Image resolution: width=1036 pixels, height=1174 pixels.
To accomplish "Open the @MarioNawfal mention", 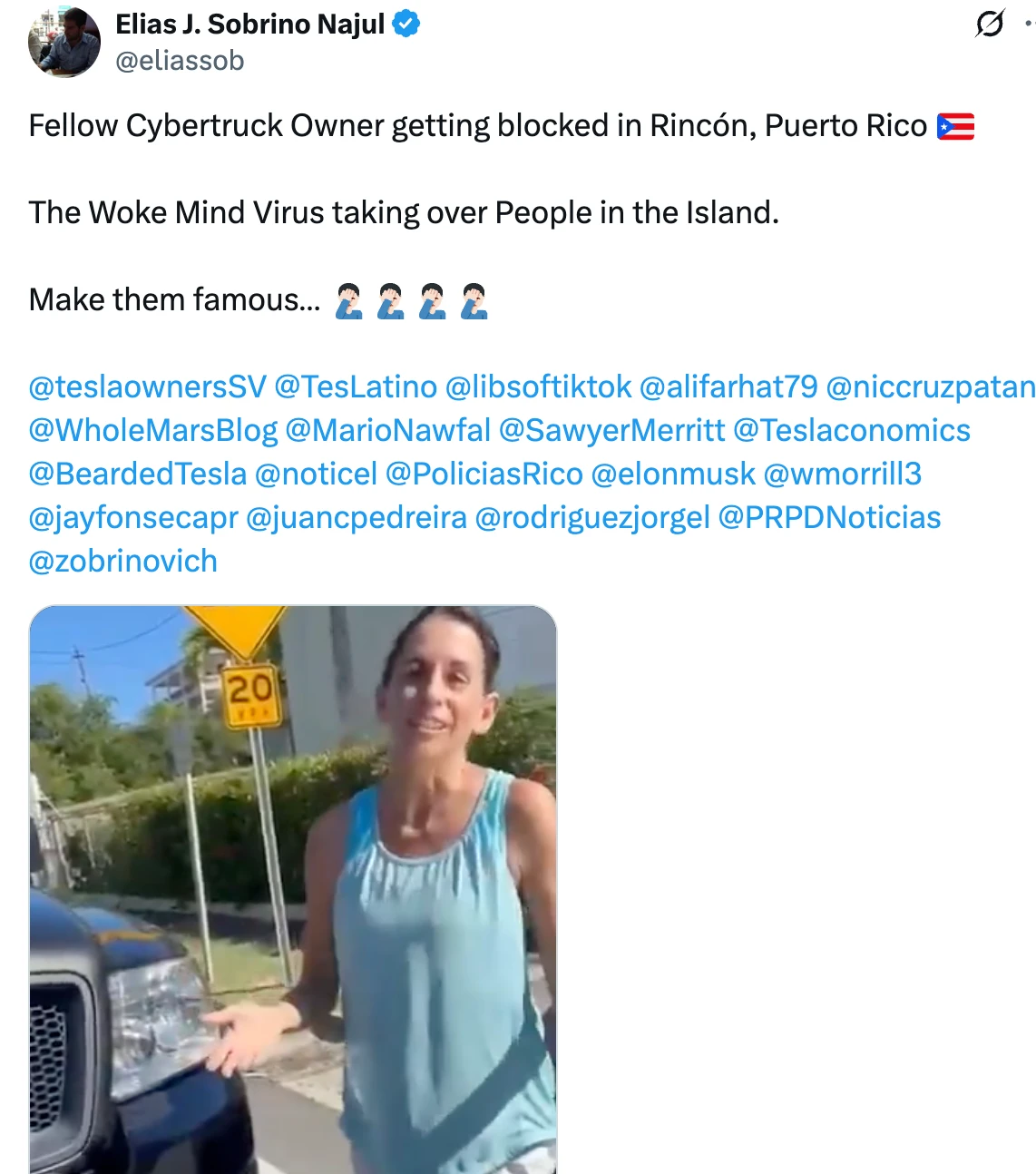I will click(x=388, y=431).
